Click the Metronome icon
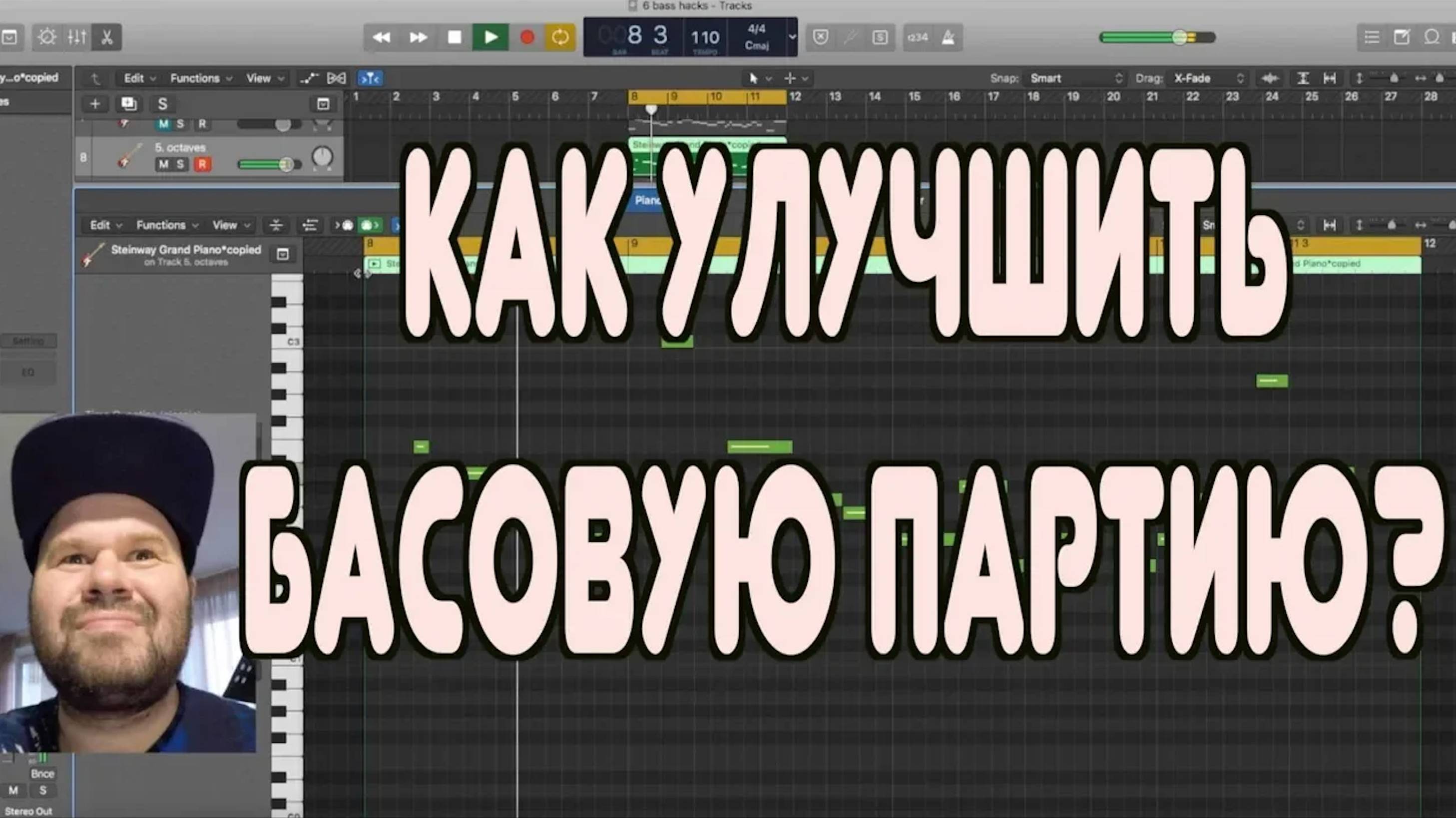 948,37
